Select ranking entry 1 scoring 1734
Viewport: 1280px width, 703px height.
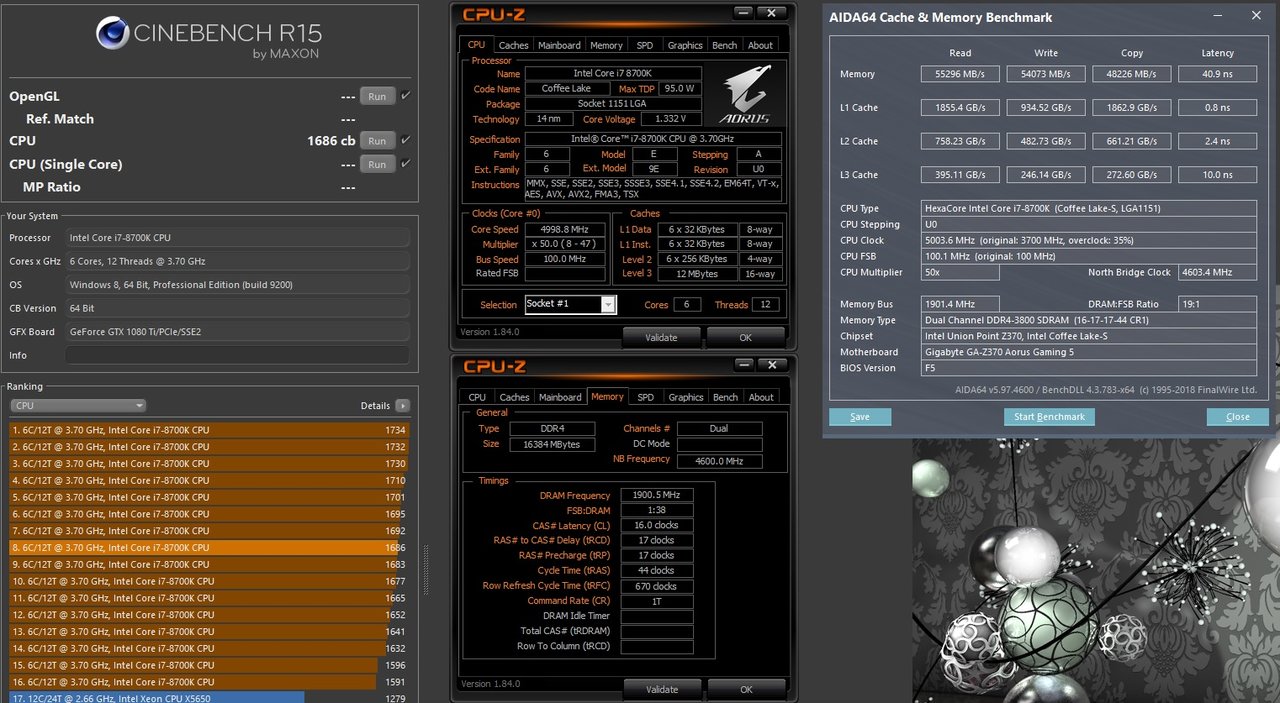click(209, 430)
